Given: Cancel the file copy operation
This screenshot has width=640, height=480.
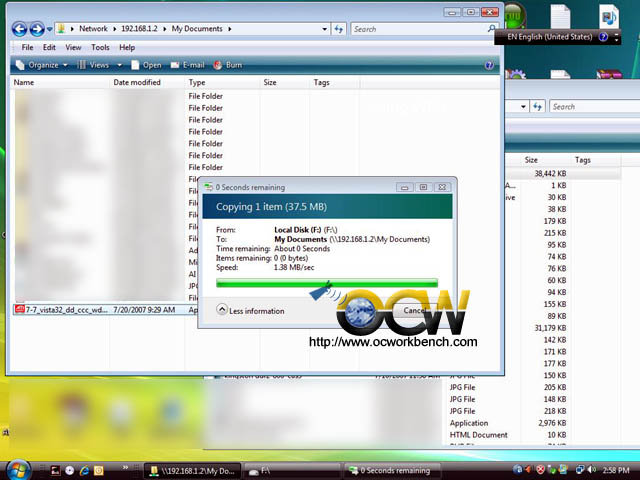Looking at the screenshot, I should pyautogui.click(x=415, y=310).
